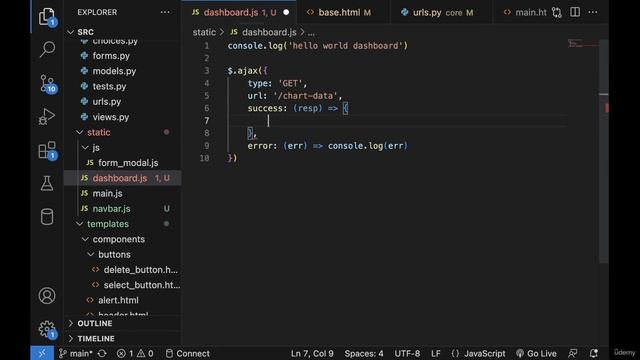Open the Source Control view icon
Viewport: 640px width, 360px height.
[x=47, y=84]
